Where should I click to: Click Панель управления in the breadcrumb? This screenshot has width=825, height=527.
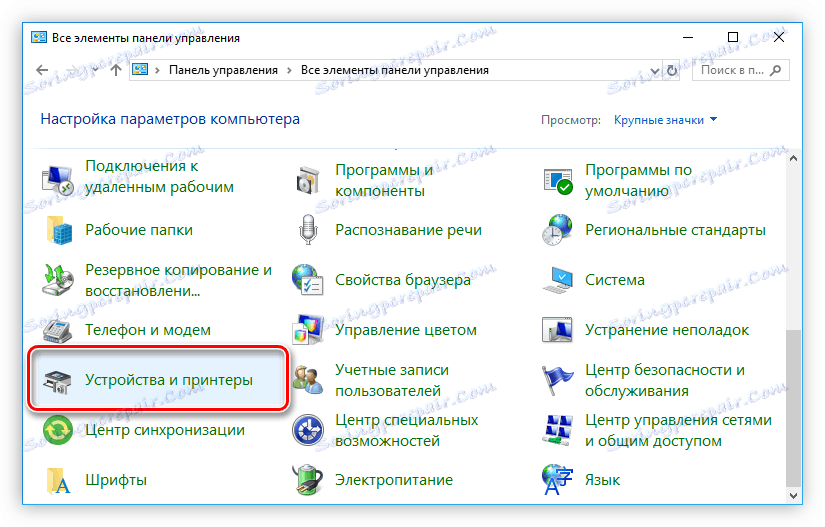223,70
